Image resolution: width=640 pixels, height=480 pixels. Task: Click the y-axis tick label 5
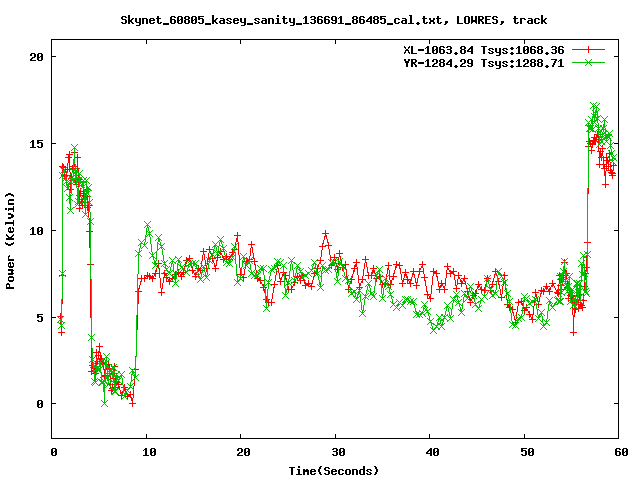coord(40,318)
